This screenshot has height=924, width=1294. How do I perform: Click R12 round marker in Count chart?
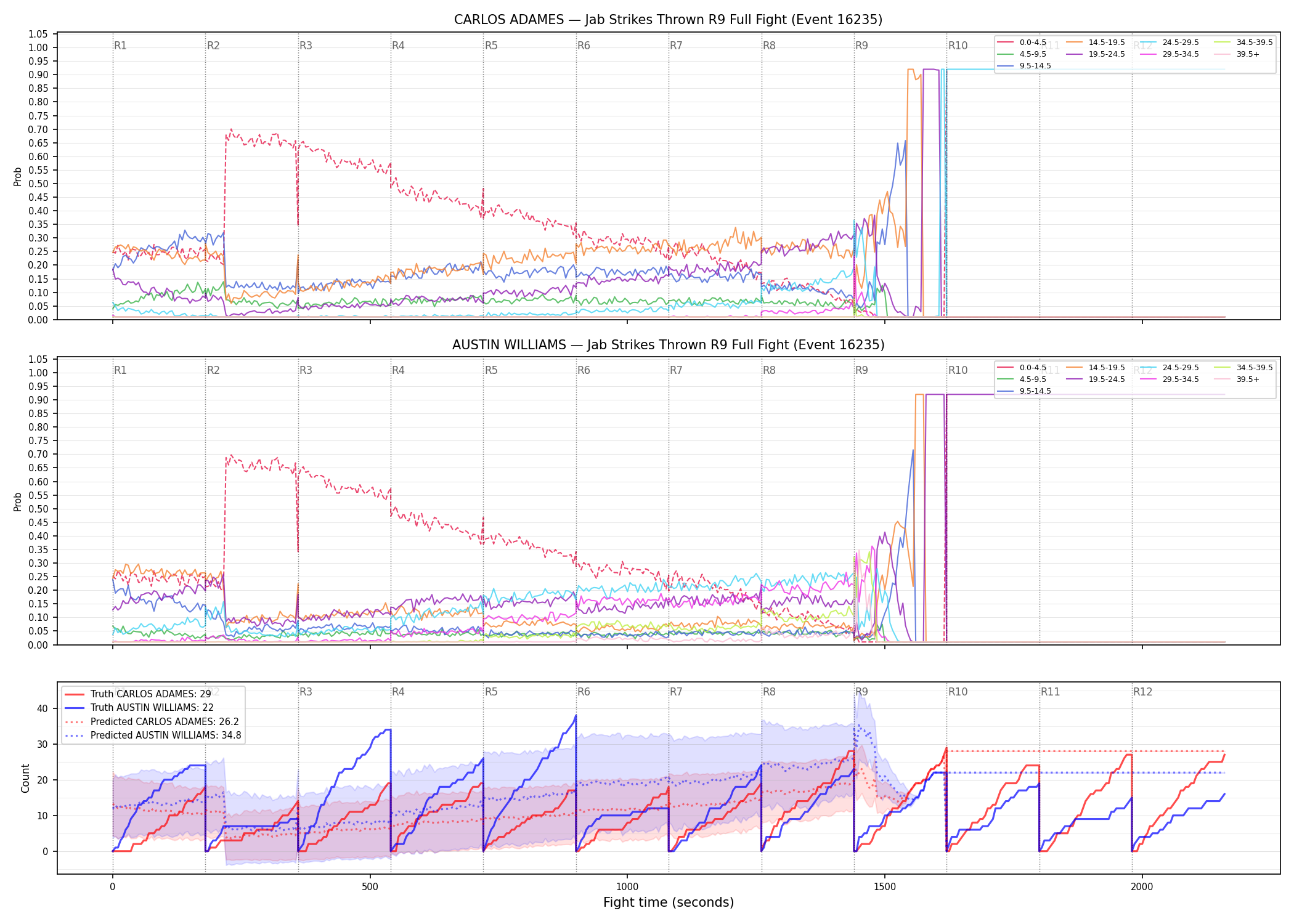pyautogui.click(x=1143, y=692)
